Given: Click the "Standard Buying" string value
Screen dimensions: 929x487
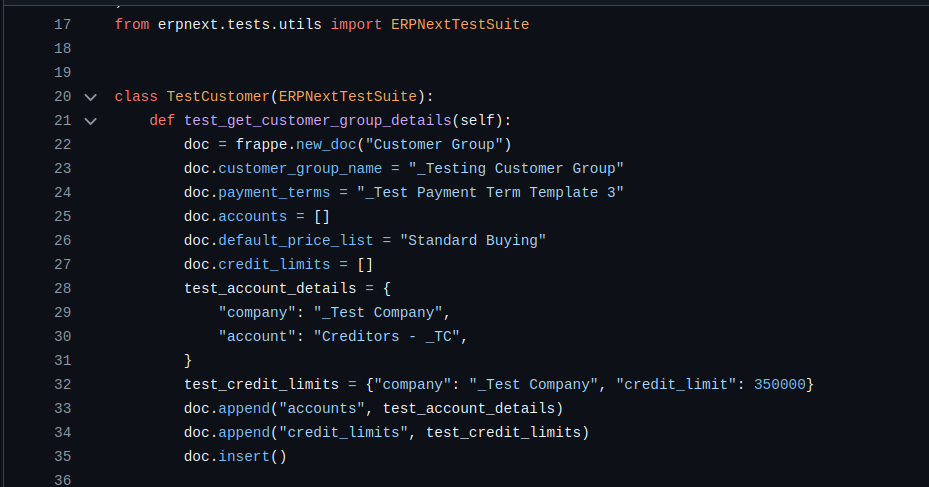Looking at the screenshot, I should click(x=473, y=240).
